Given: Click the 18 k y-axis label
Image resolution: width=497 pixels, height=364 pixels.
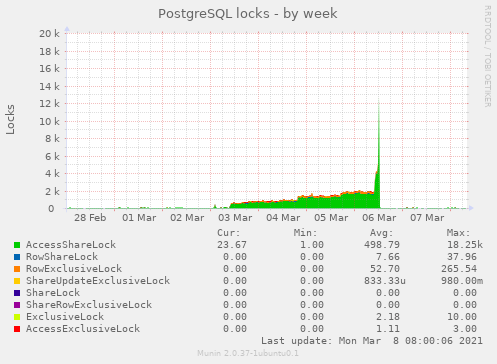Looking at the screenshot, I should tap(49, 51).
